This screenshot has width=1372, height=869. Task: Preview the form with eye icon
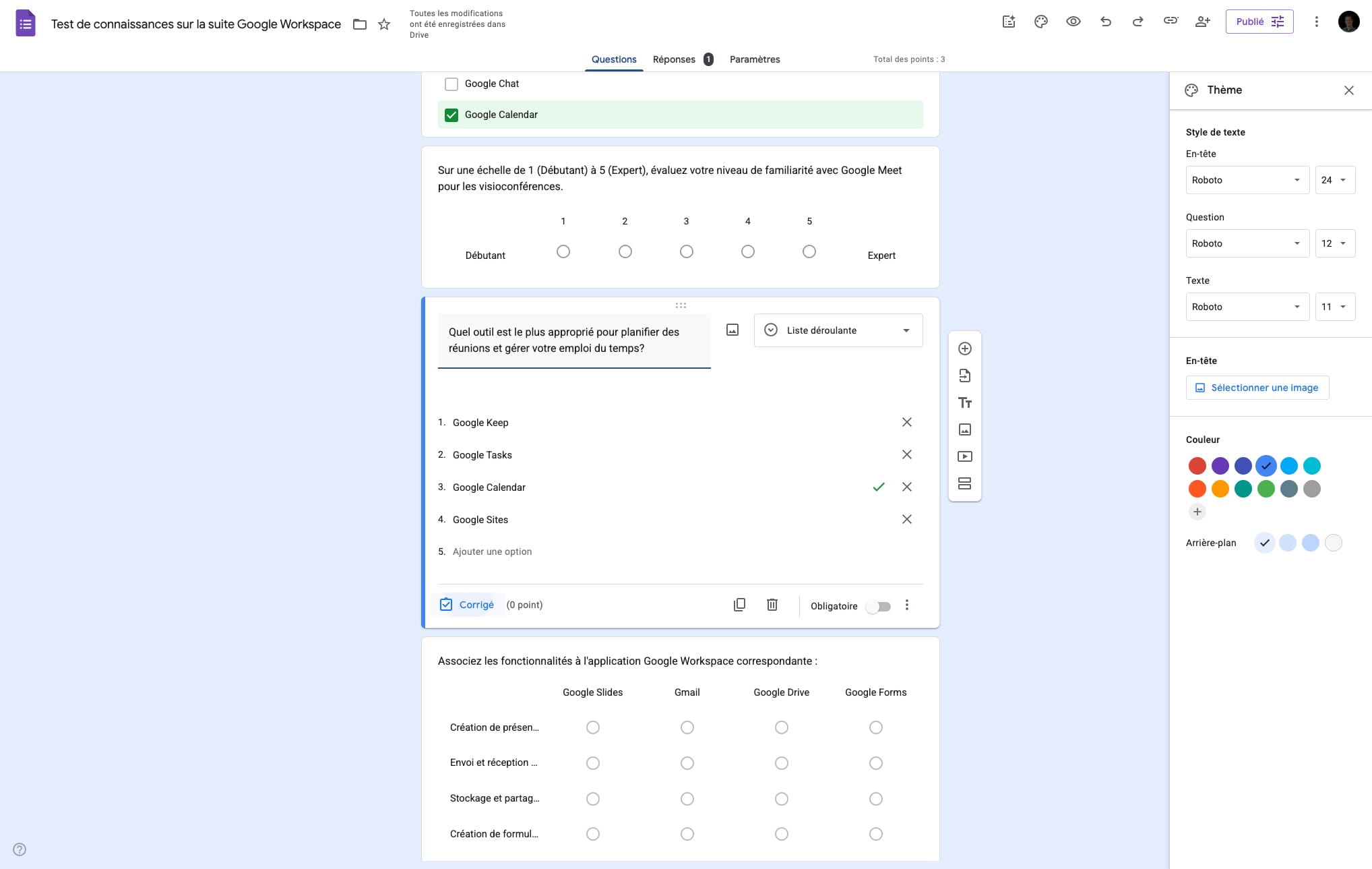(1073, 22)
